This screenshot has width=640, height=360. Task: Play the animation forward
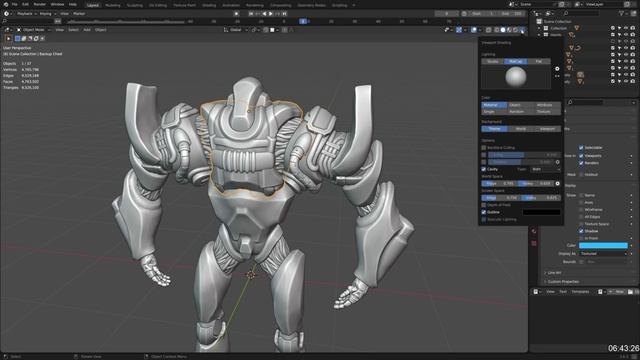271,13
